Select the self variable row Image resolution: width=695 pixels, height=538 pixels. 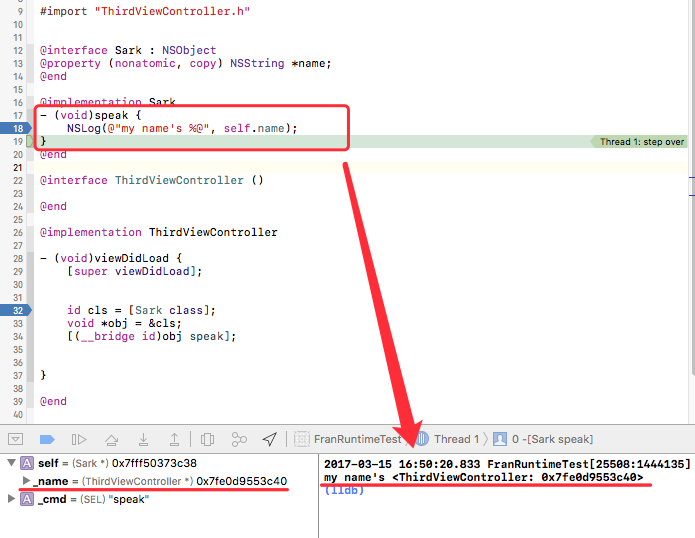pos(159,463)
